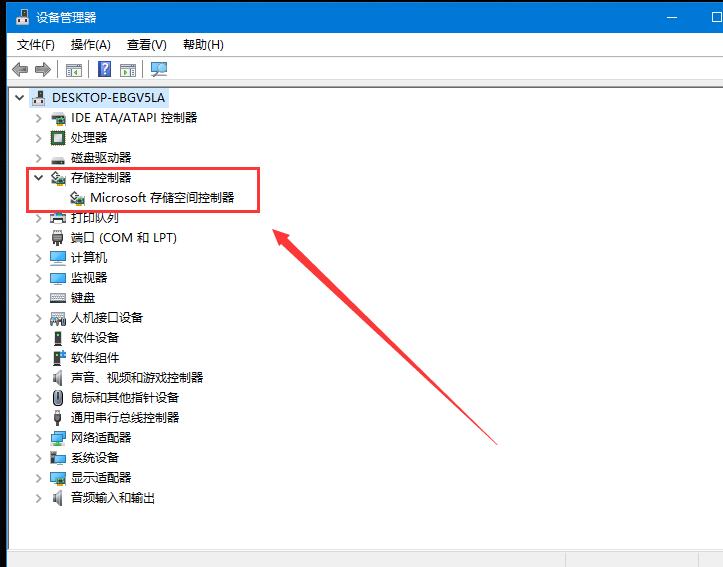
Task: Click the back arrow toolbar icon
Action: 20,69
